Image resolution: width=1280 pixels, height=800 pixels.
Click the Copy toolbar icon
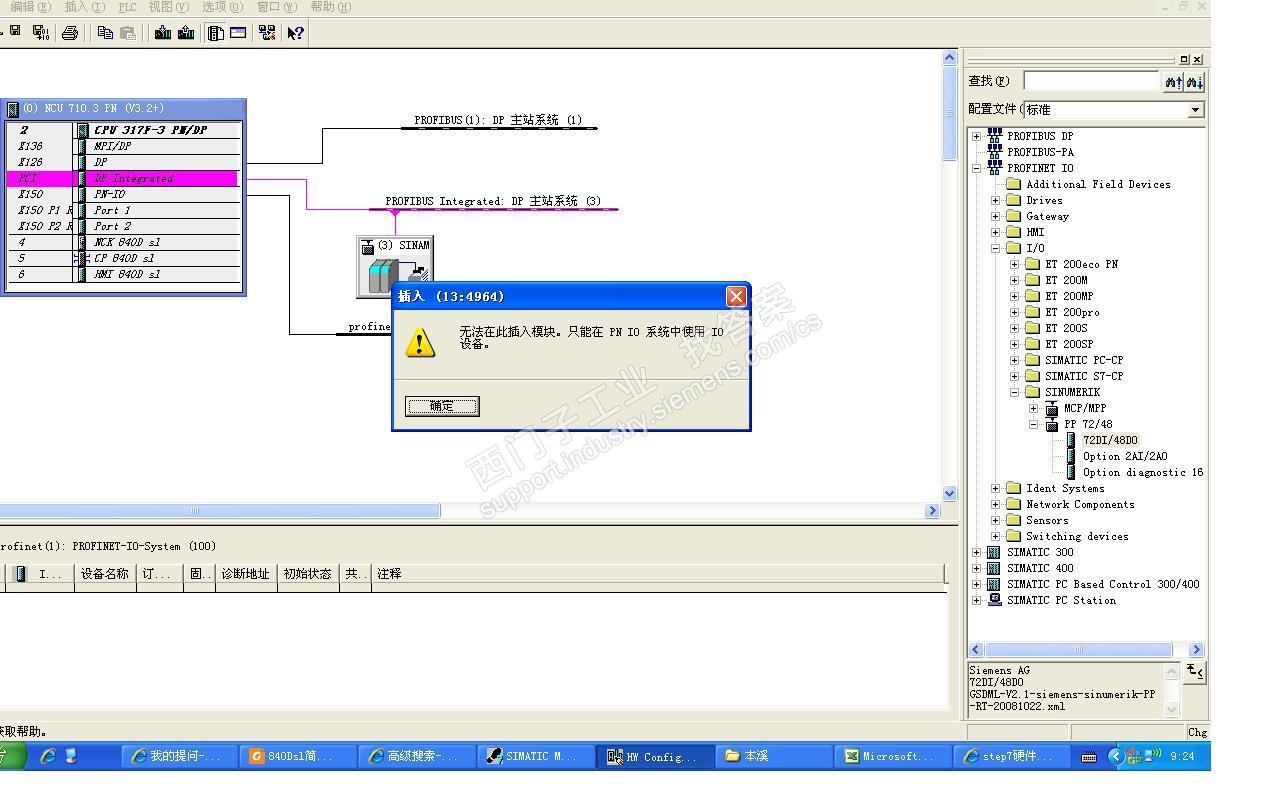(x=106, y=32)
